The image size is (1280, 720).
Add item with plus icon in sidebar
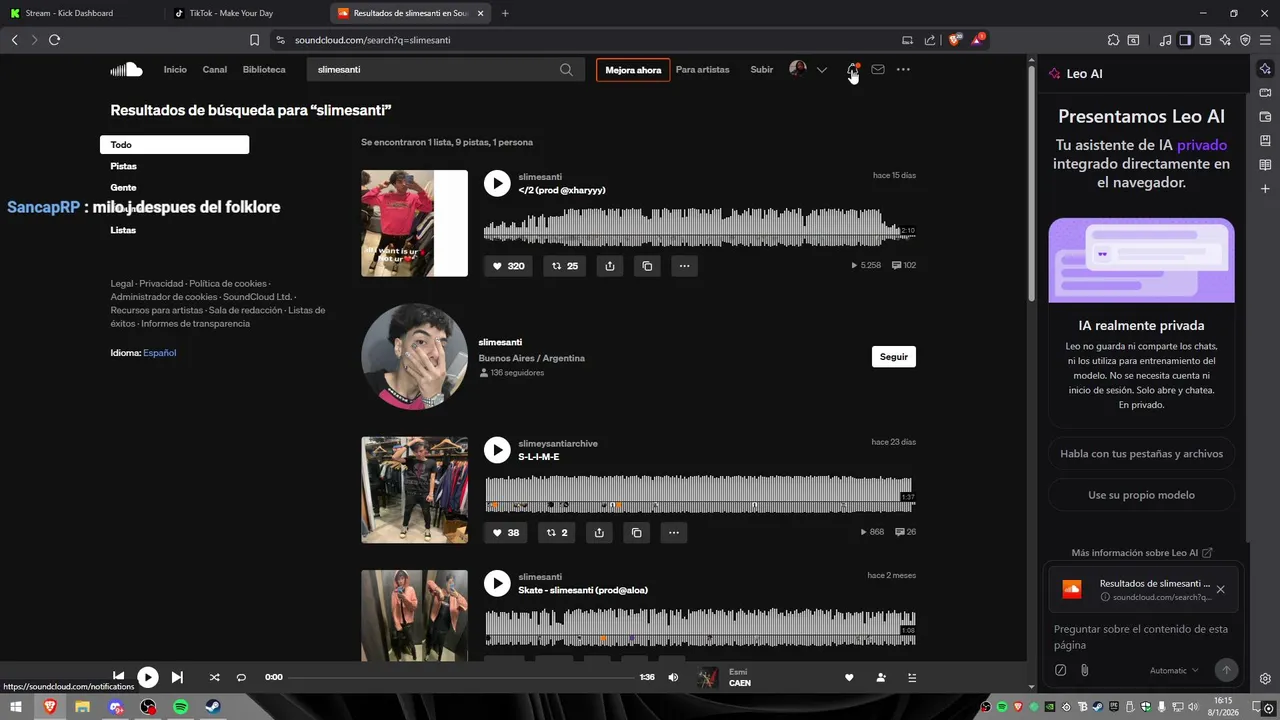pyautogui.click(x=1265, y=189)
